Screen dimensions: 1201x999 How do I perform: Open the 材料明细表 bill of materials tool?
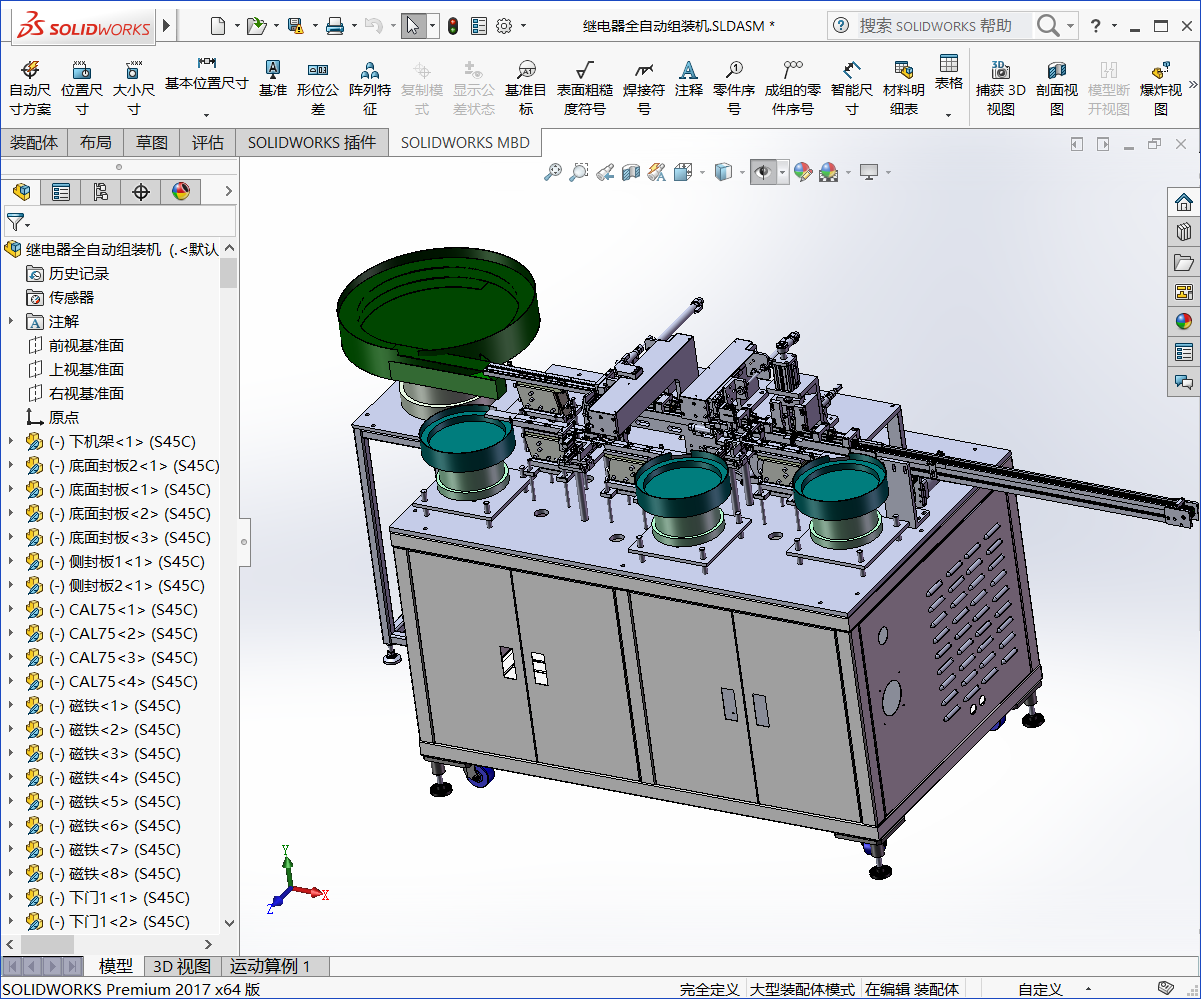point(904,87)
